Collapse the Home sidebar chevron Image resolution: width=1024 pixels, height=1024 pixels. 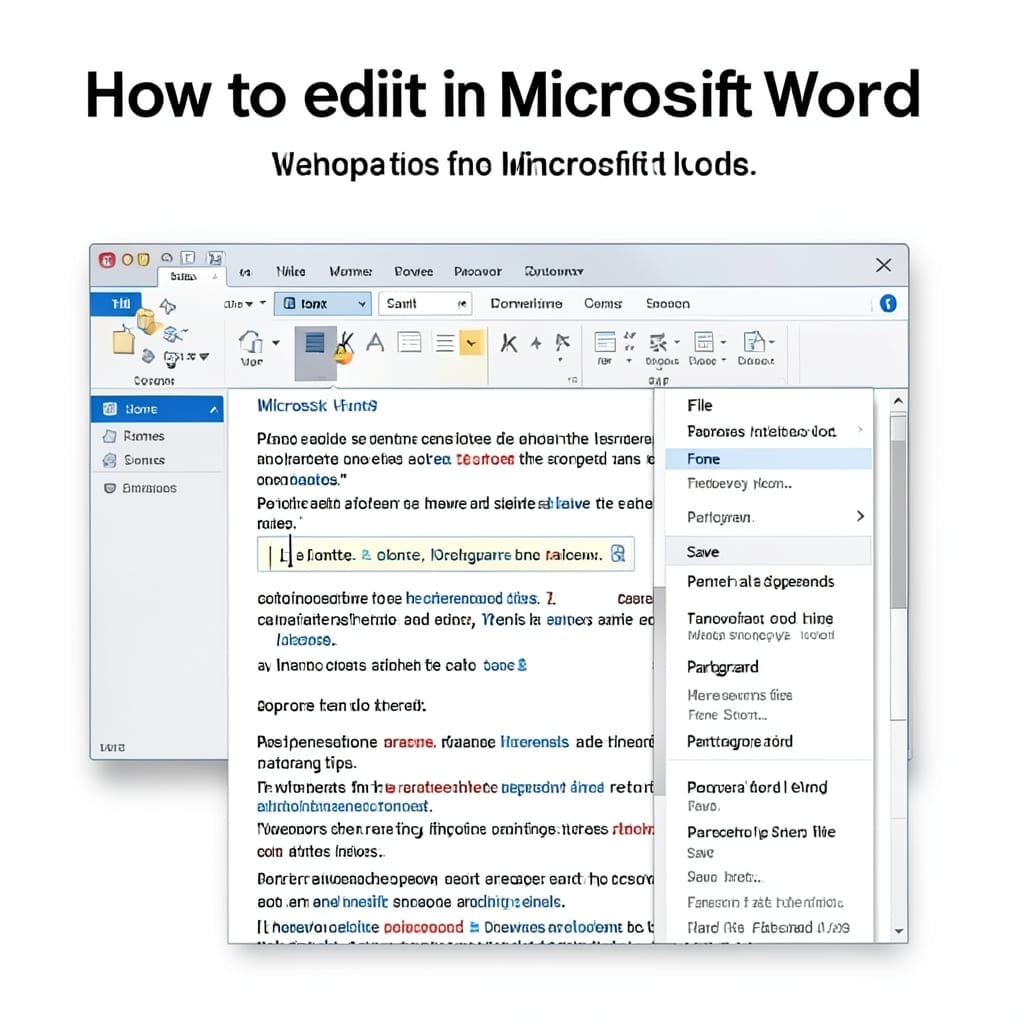pos(213,409)
